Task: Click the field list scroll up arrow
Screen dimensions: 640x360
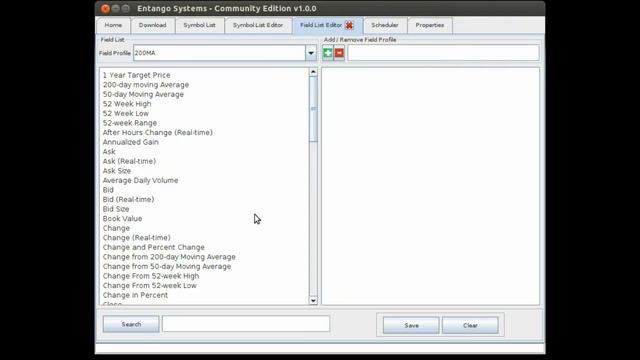Action: [x=313, y=72]
